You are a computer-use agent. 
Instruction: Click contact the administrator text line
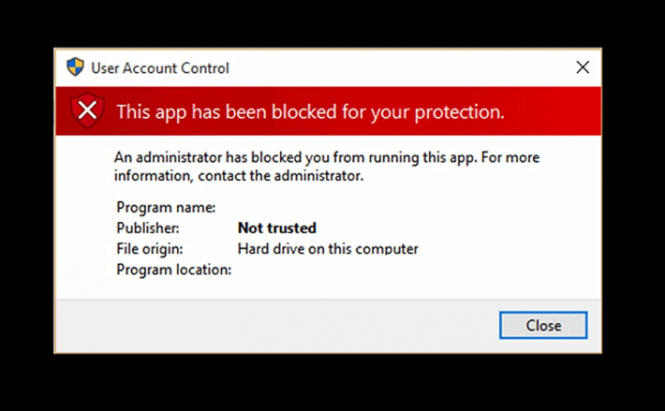click(x=281, y=176)
